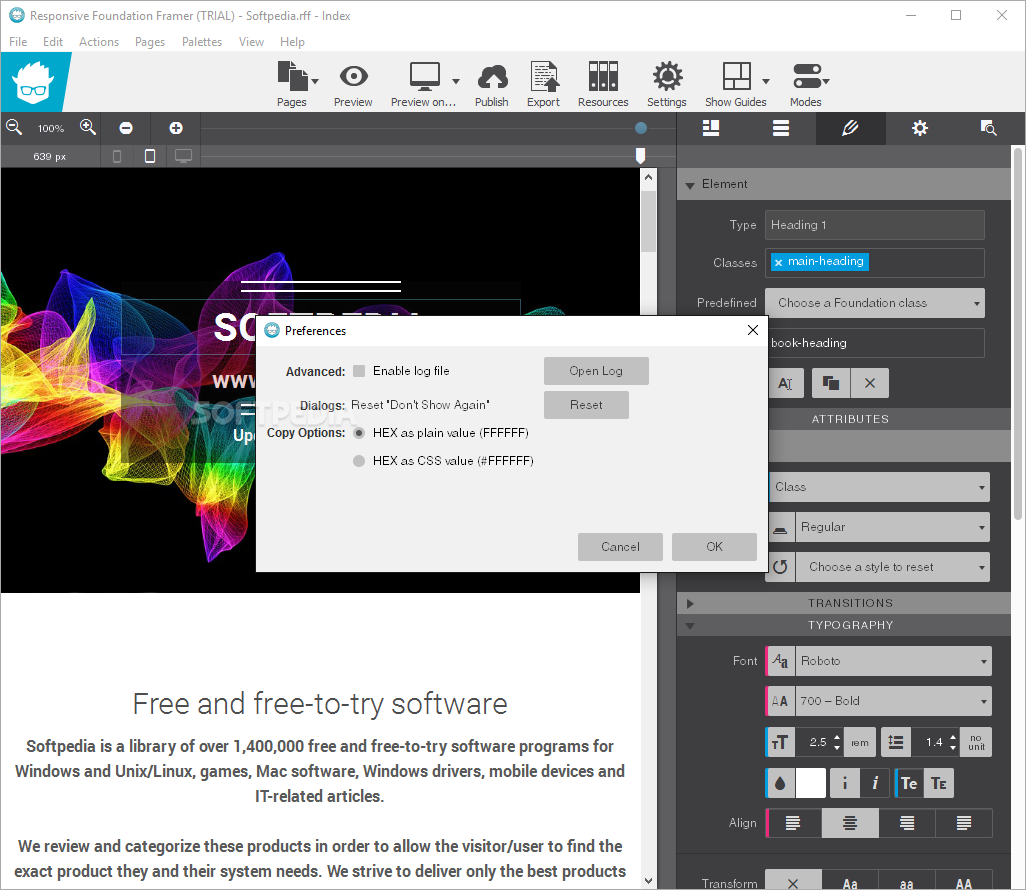
Task: Open the Pages toolbar icon
Action: click(292, 77)
